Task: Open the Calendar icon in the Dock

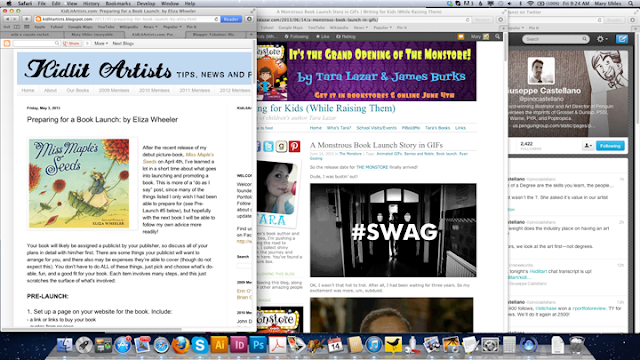Action: point(335,345)
